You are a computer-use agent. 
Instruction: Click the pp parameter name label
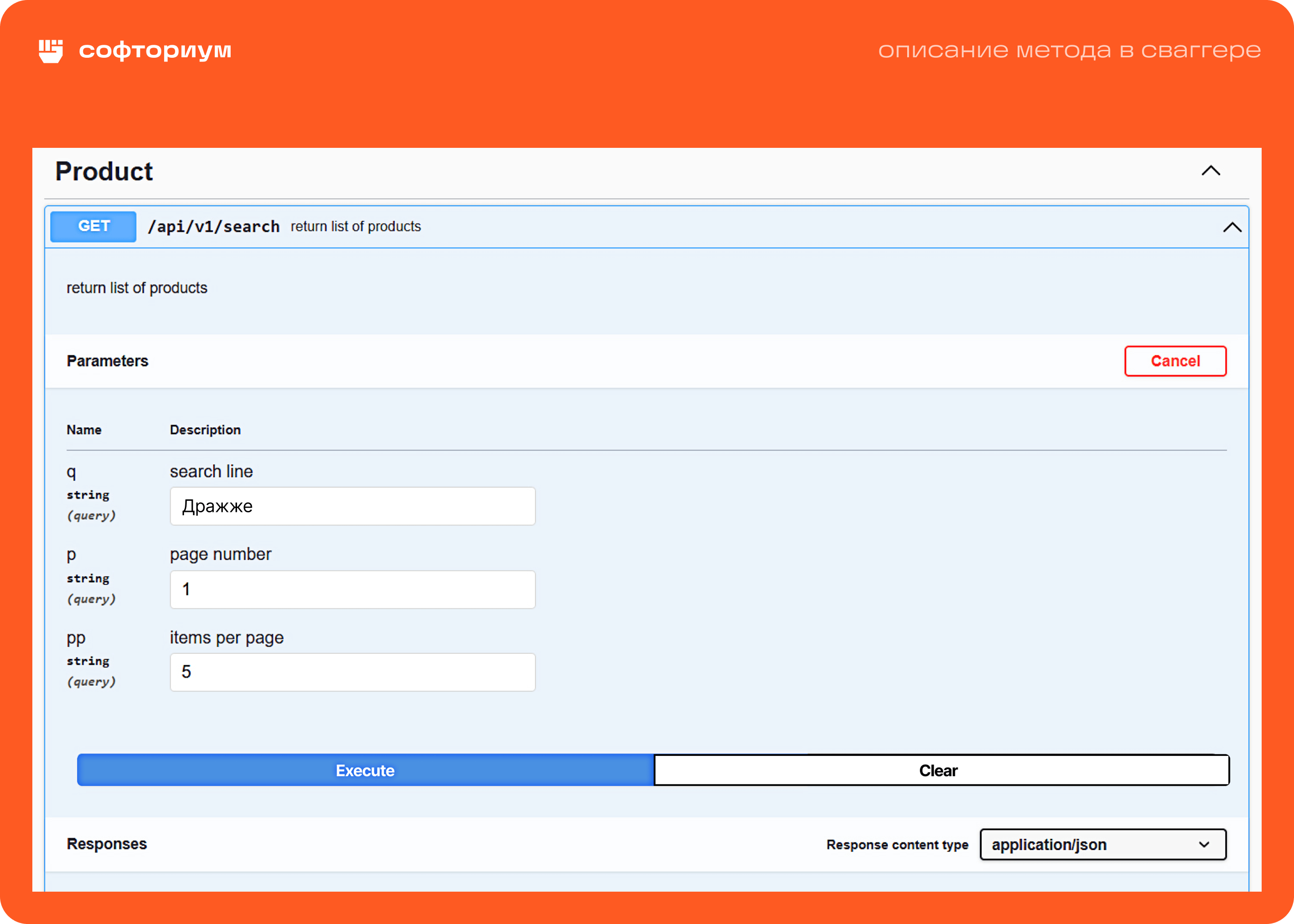pyautogui.click(x=76, y=638)
